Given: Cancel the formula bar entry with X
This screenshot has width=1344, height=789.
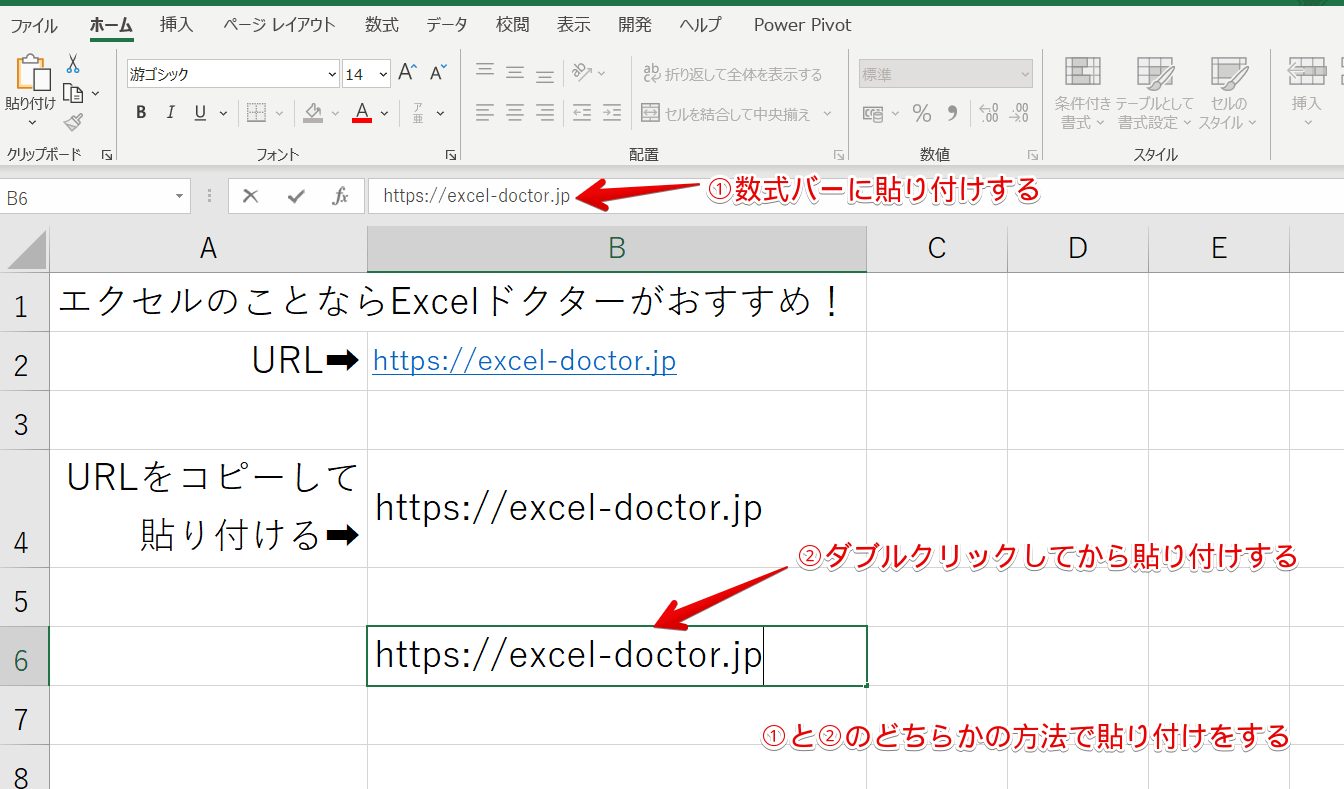Looking at the screenshot, I should (250, 196).
